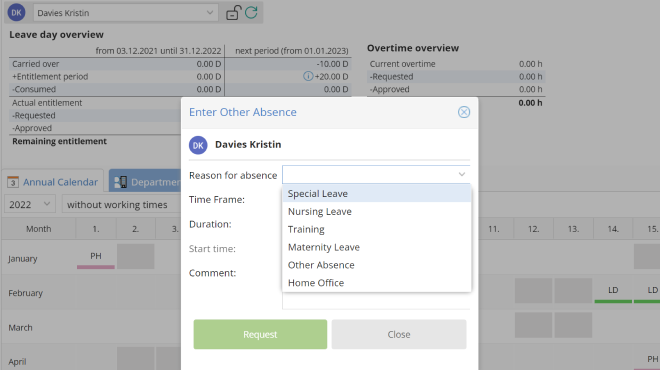Click the March row label
Viewport: 660px width, 370px height.
tap(20, 327)
